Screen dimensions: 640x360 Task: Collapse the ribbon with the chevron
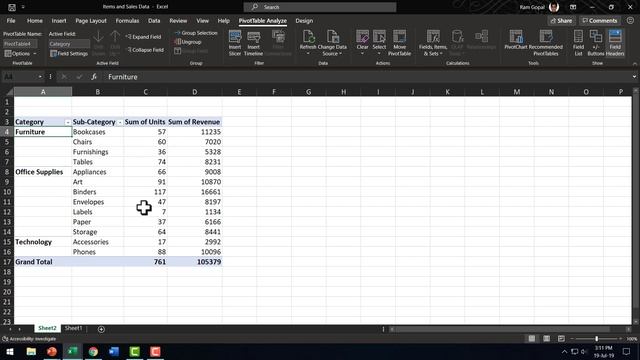coord(634,64)
